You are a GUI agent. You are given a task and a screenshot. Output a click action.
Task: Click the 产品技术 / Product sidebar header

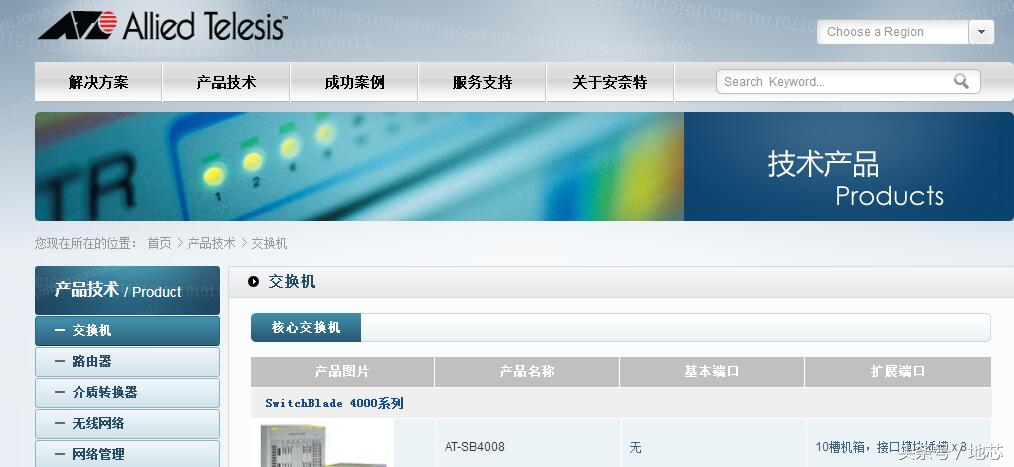127,290
